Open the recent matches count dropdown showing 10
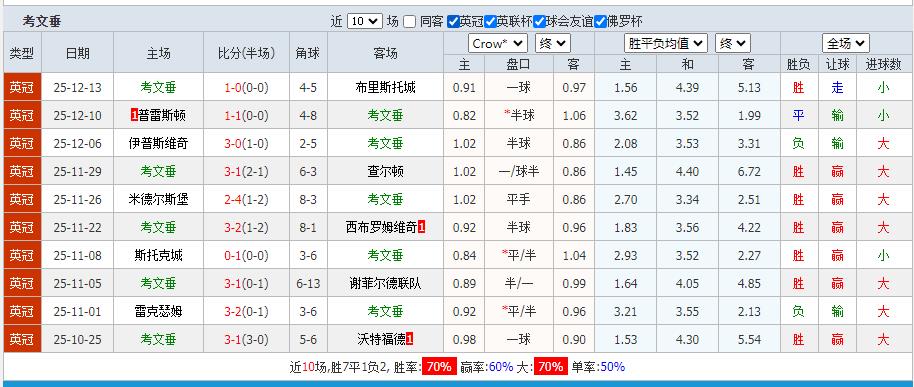Screen dimensions: 914x387 click(364, 22)
